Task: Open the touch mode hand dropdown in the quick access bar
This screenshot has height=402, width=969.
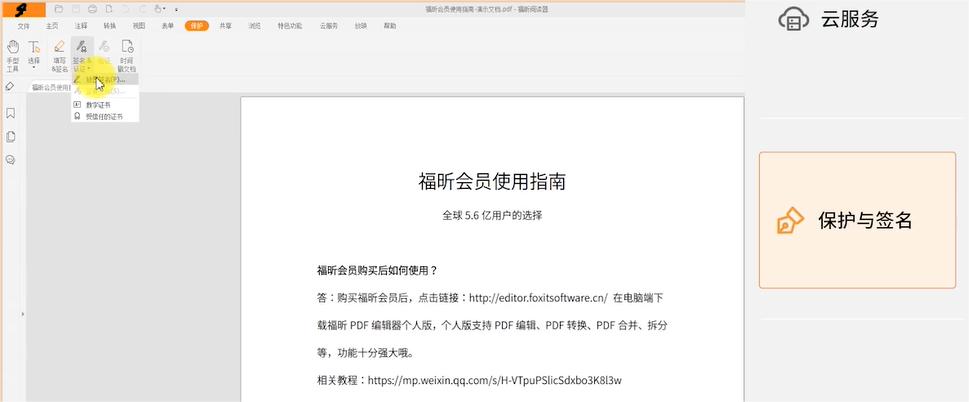Action: click(160, 9)
